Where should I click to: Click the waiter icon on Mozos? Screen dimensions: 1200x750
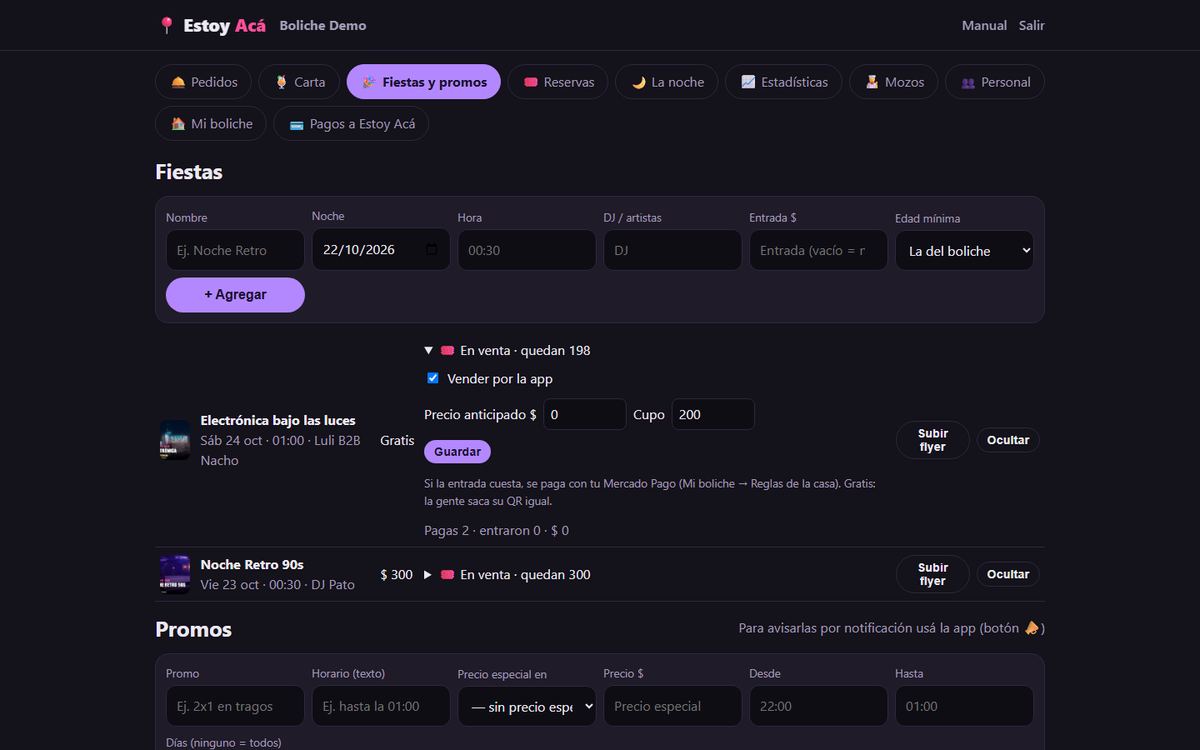point(872,82)
